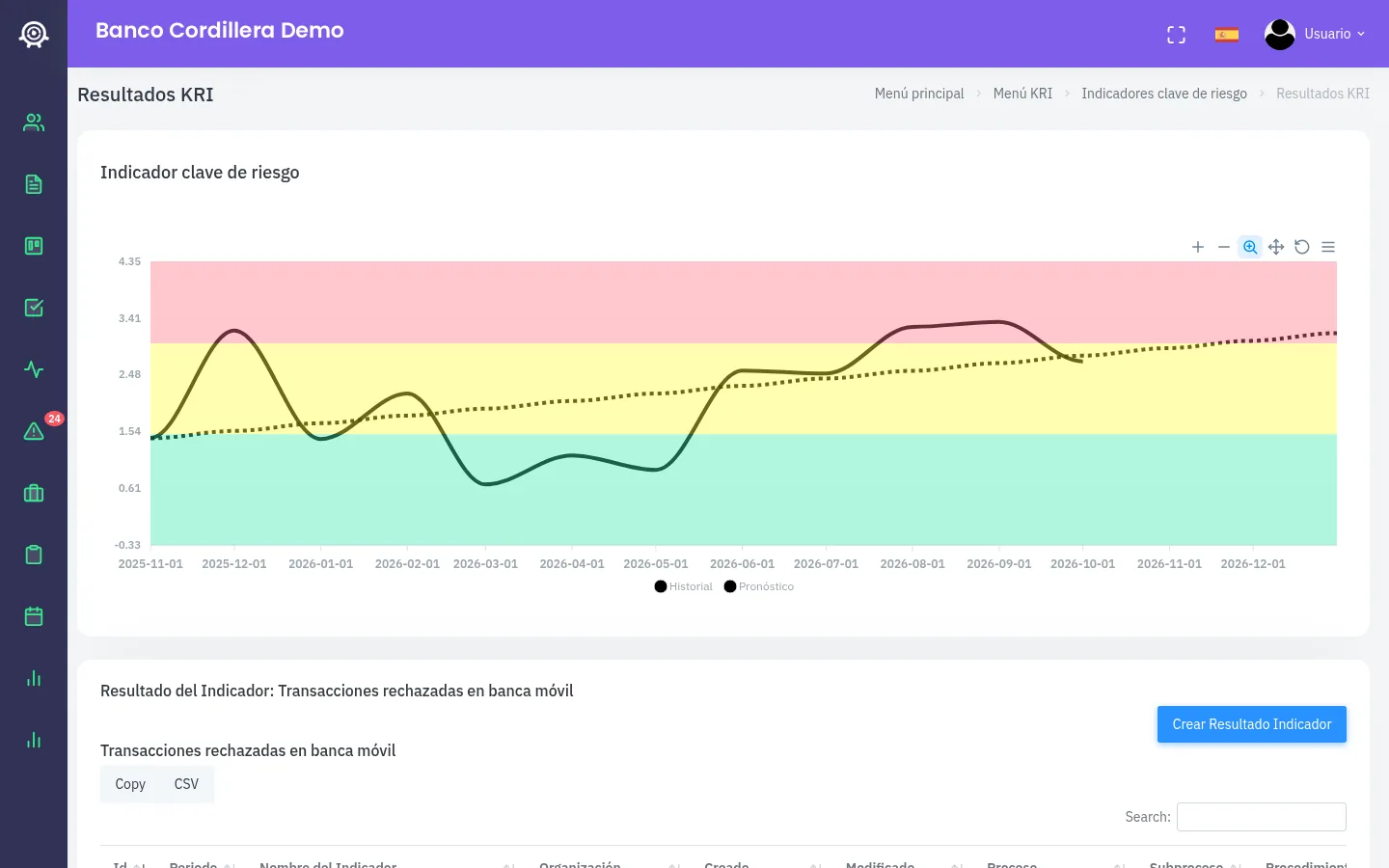1389x868 pixels.
Task: Open the chart hamburger menu
Action: (x=1328, y=247)
